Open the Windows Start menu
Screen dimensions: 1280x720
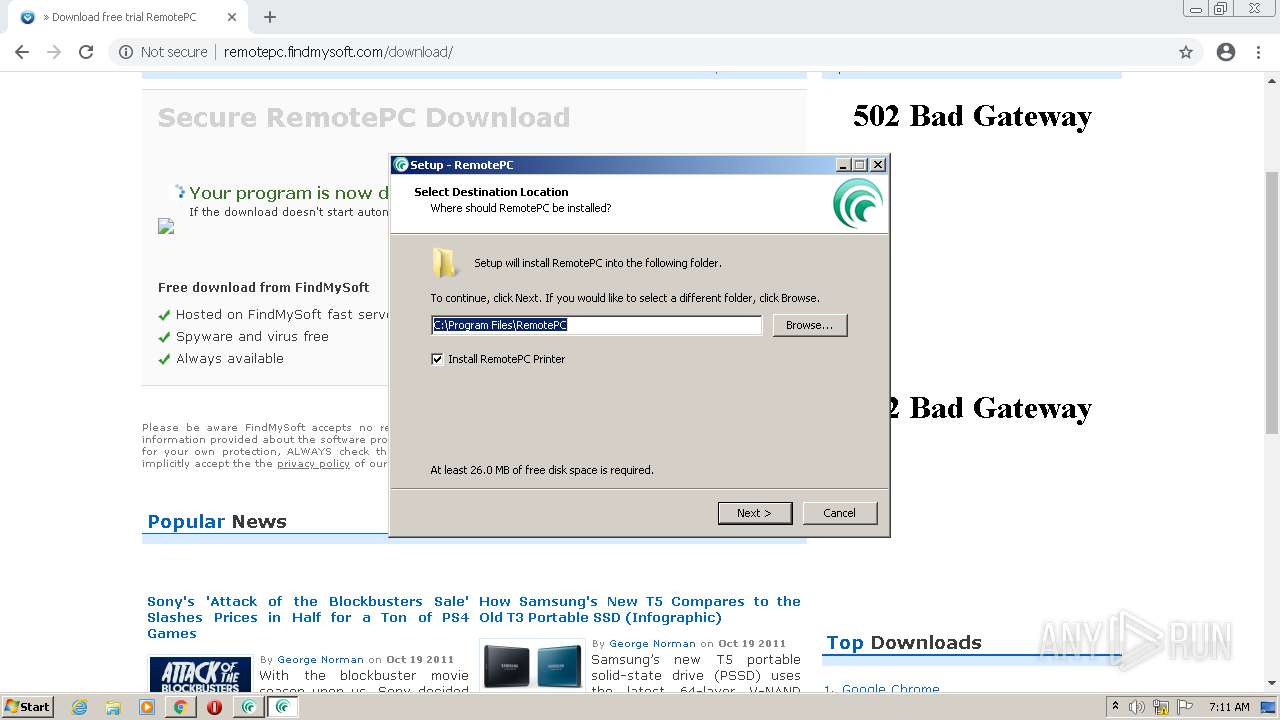27,707
